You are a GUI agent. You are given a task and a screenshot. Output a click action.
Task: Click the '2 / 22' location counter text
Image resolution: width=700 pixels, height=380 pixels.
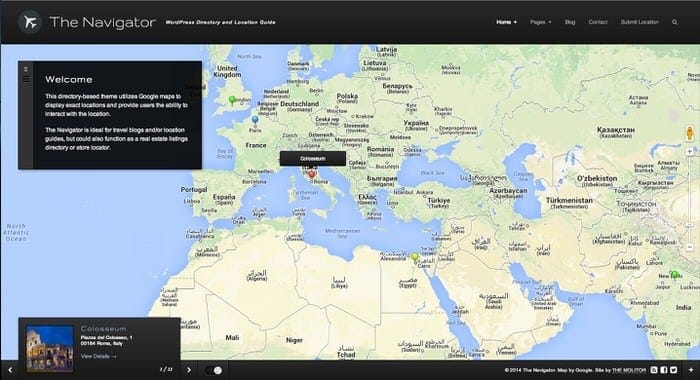coord(166,369)
